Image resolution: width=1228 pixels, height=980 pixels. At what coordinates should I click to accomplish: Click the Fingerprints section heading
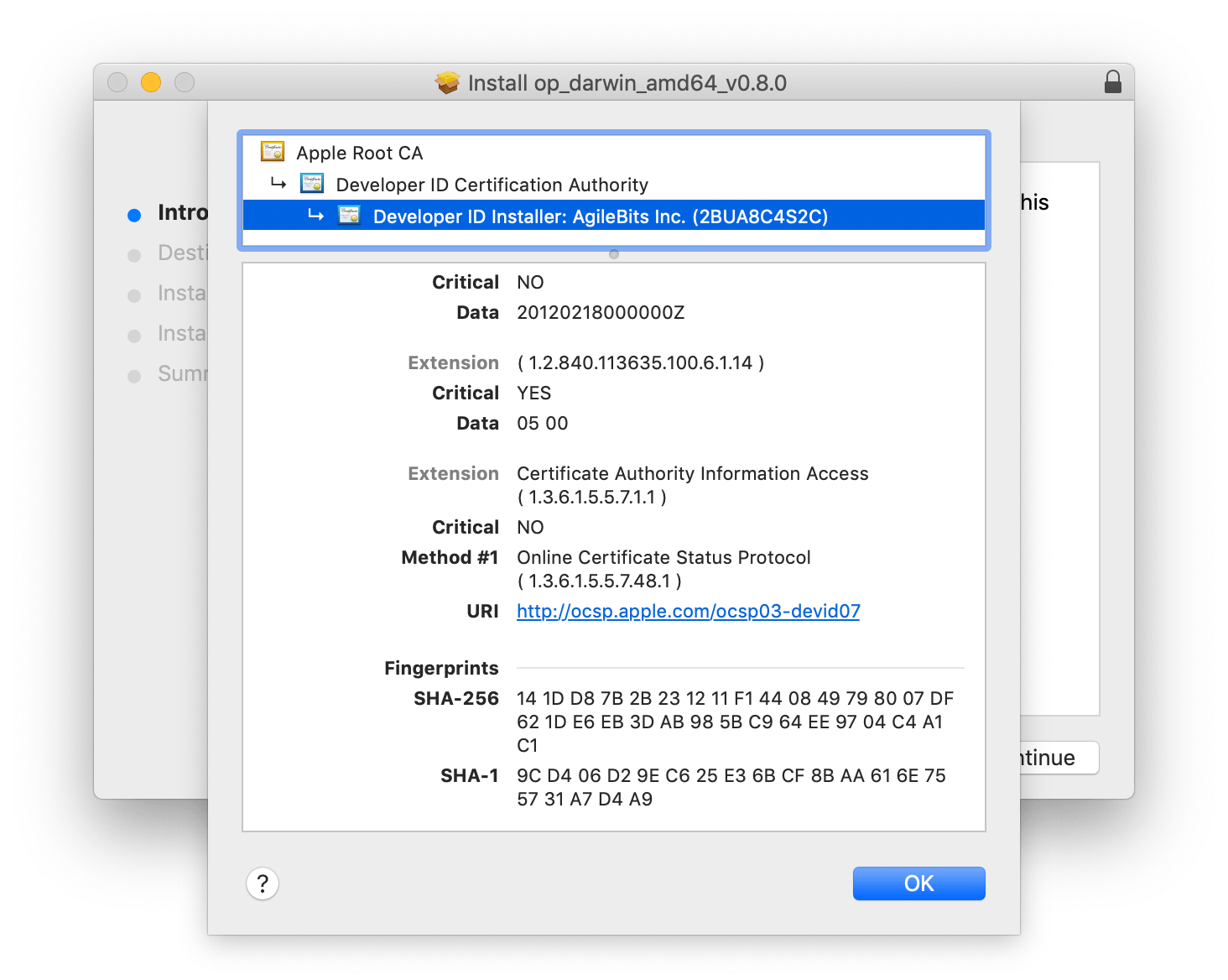click(x=441, y=669)
